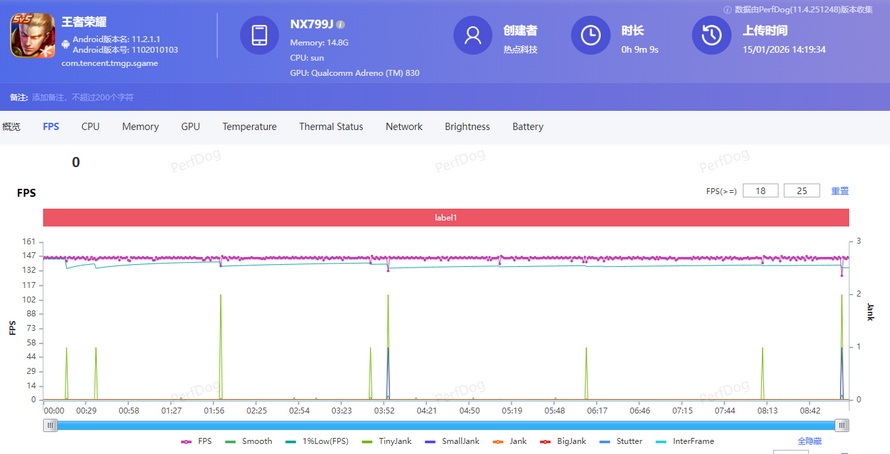Toggle the BigJank series in legend
890x454 pixels.
click(564, 441)
